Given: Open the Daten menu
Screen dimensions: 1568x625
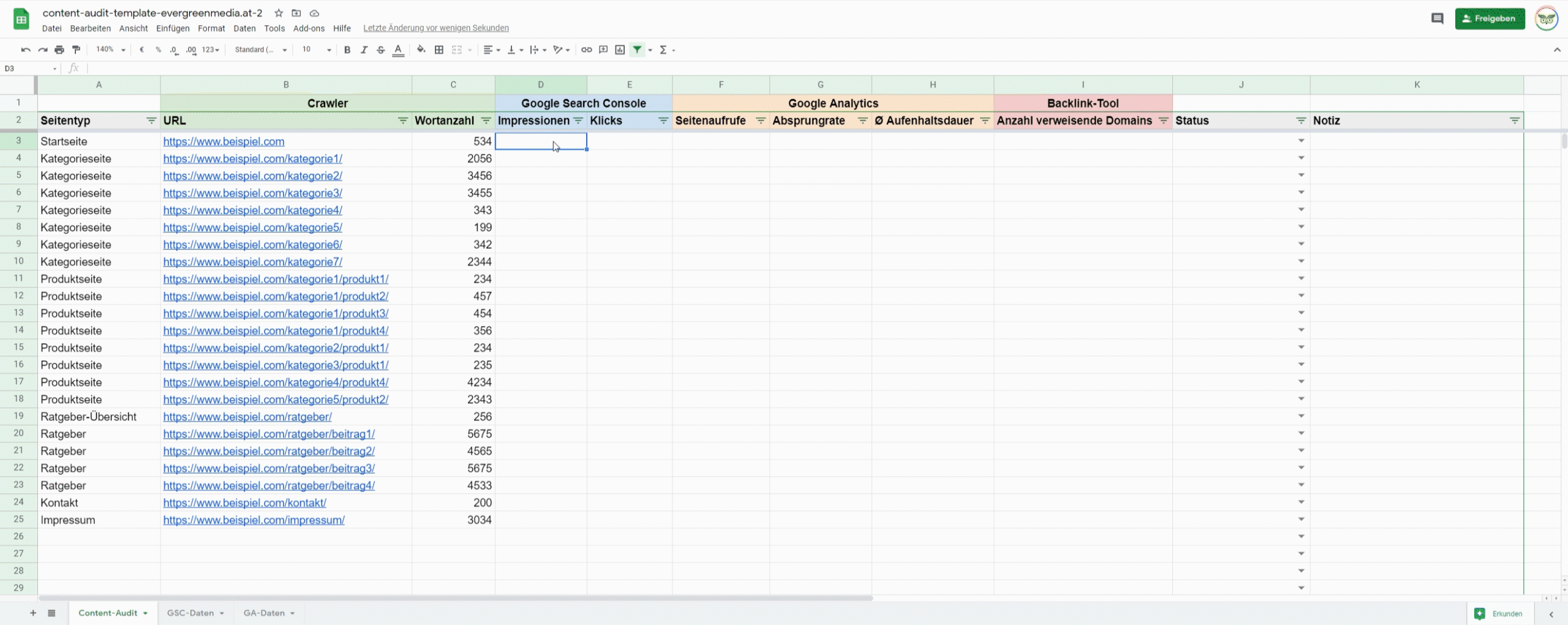Looking at the screenshot, I should point(244,28).
